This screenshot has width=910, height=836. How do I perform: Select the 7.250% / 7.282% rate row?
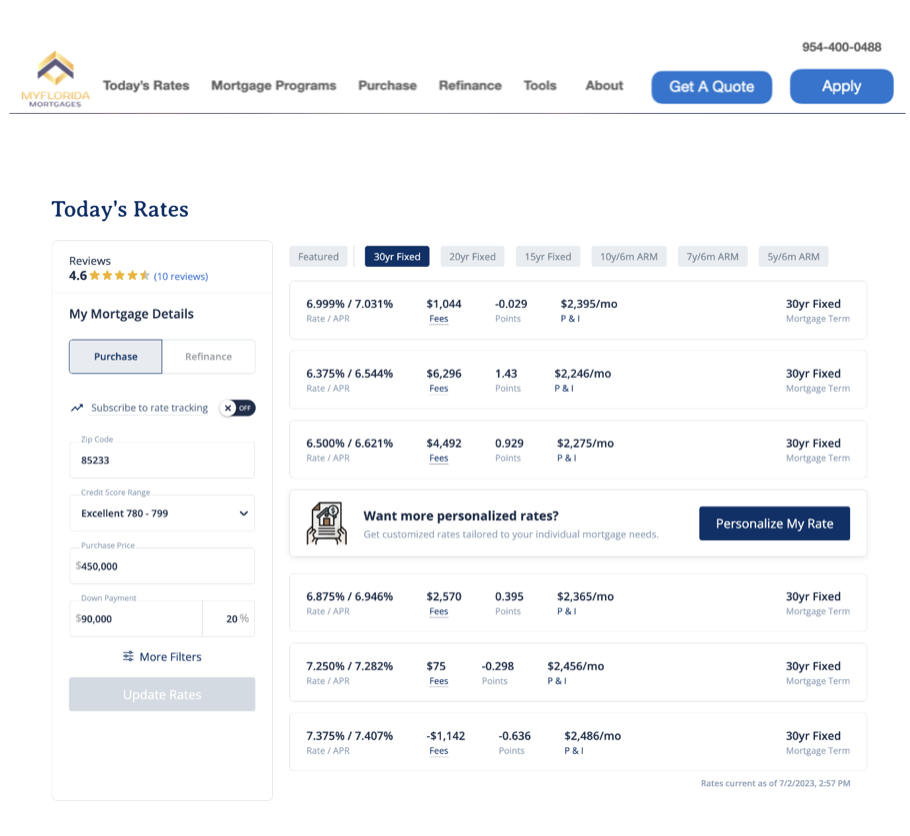tap(578, 672)
